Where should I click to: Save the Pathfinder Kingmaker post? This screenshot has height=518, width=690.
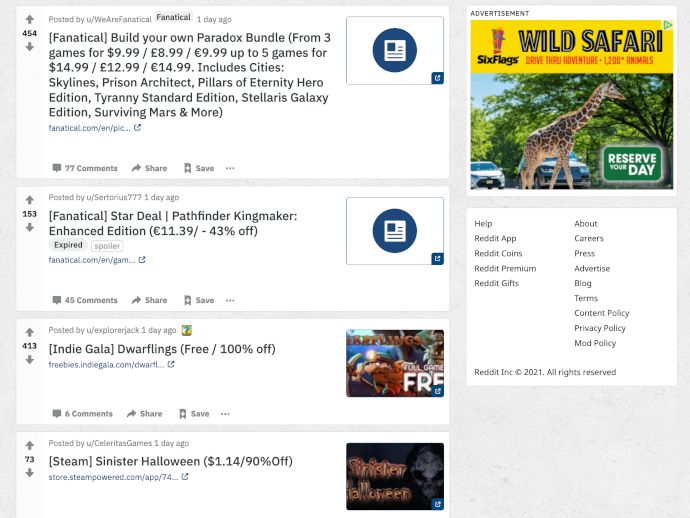point(198,300)
